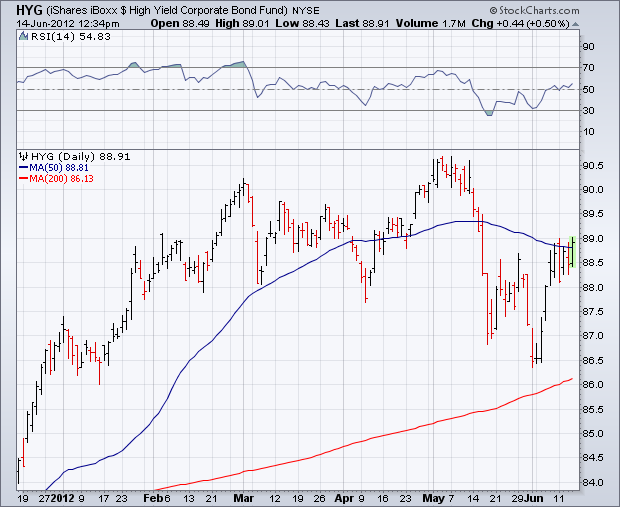Click the 2012 year label on date axis
Viewport: 620px width, 507px height.
pyautogui.click(x=63, y=498)
